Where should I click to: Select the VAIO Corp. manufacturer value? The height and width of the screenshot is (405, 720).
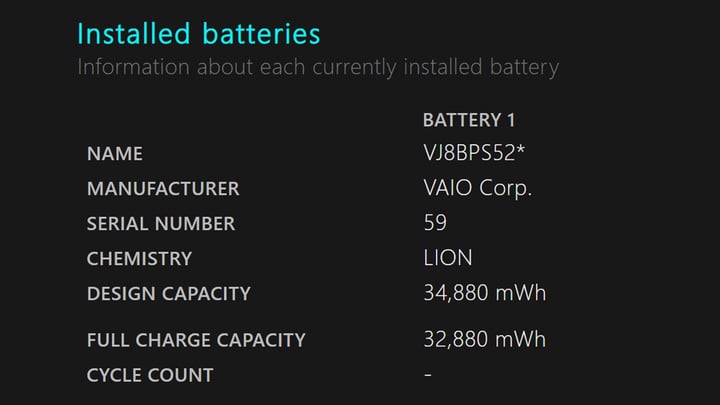(477, 189)
